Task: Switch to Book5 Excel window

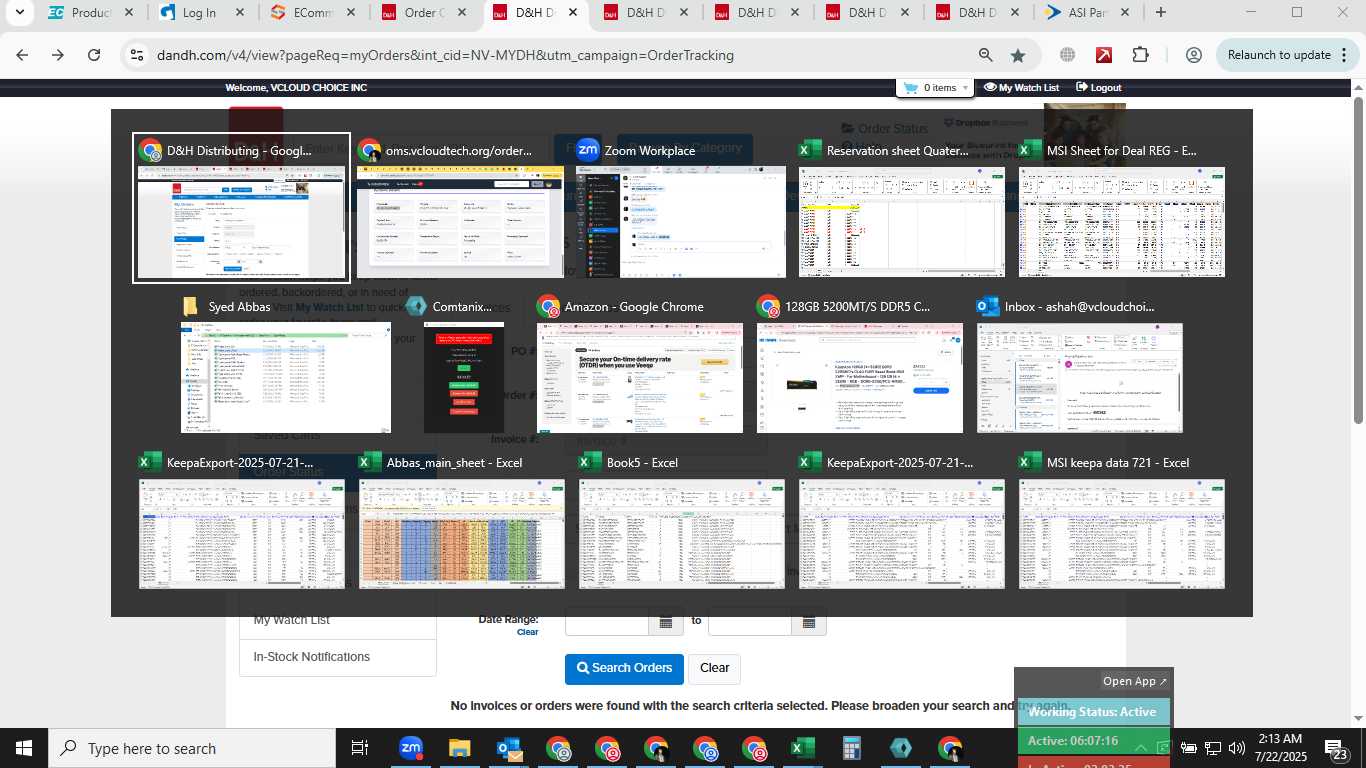Action: click(682, 521)
